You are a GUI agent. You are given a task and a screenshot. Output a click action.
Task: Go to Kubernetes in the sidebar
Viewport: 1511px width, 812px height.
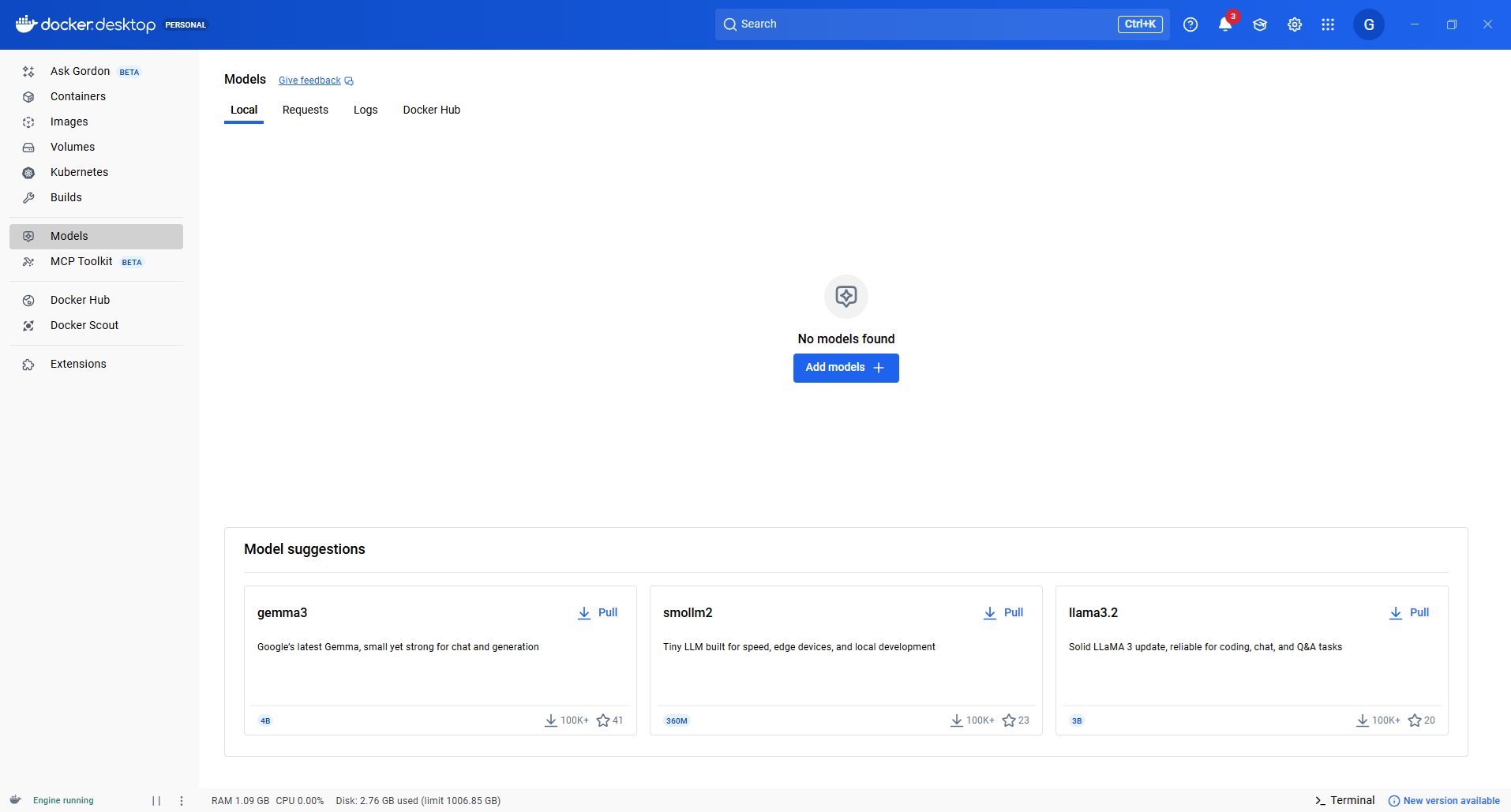point(96,173)
